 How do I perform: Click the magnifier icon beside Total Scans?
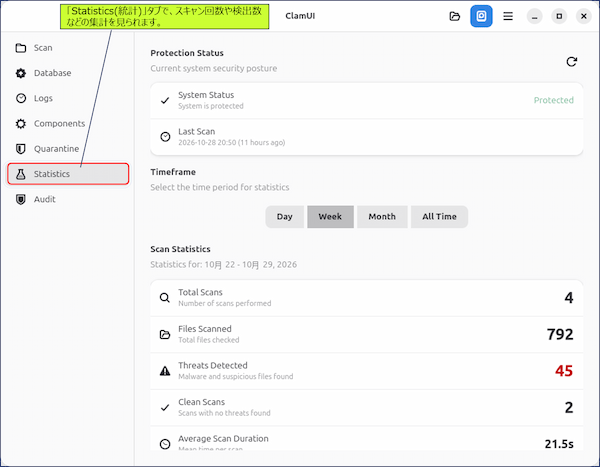coord(165,298)
